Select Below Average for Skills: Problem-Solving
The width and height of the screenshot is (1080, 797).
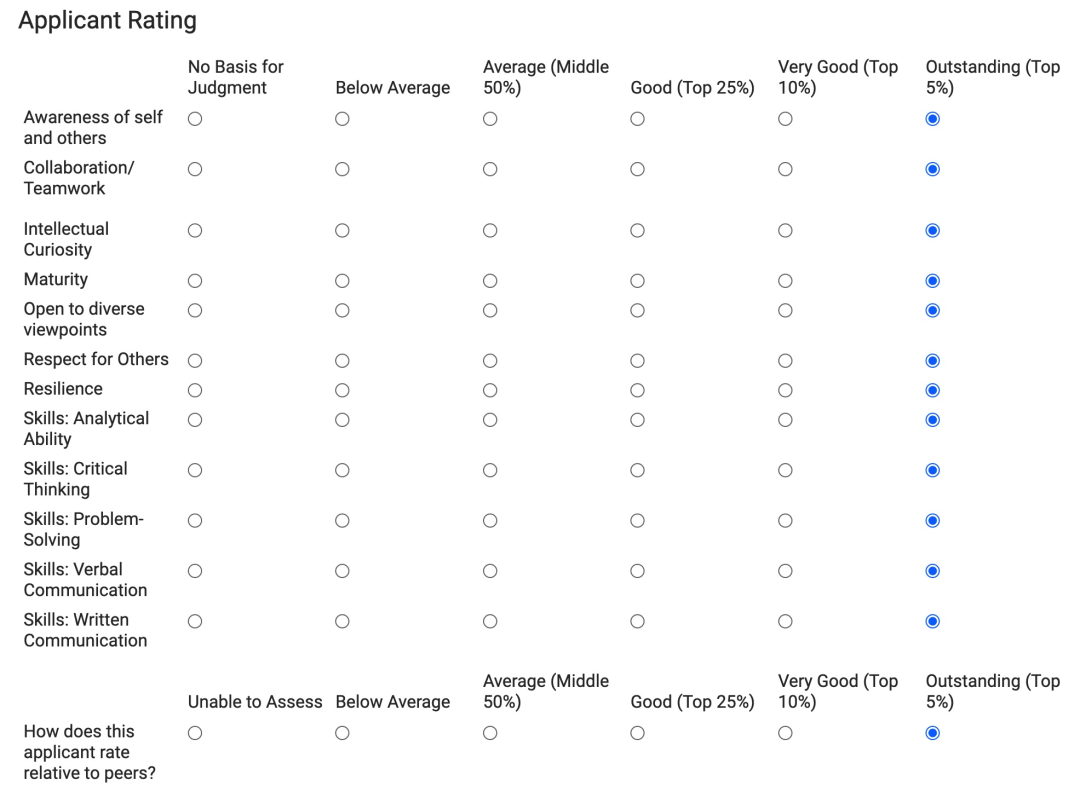342,520
